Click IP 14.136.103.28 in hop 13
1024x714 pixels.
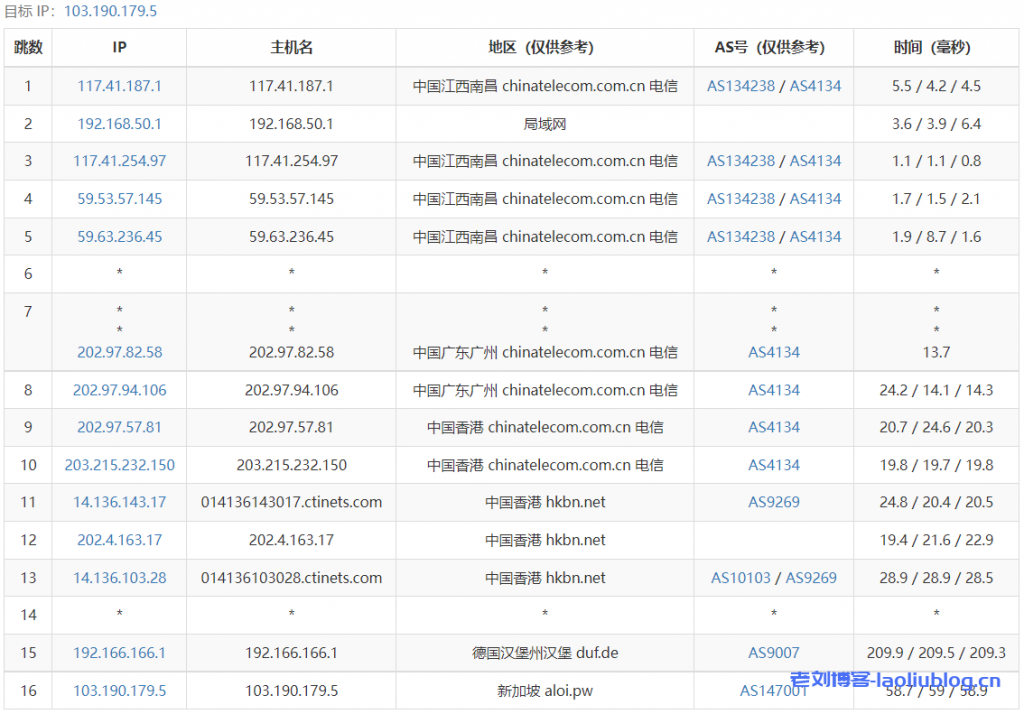119,578
